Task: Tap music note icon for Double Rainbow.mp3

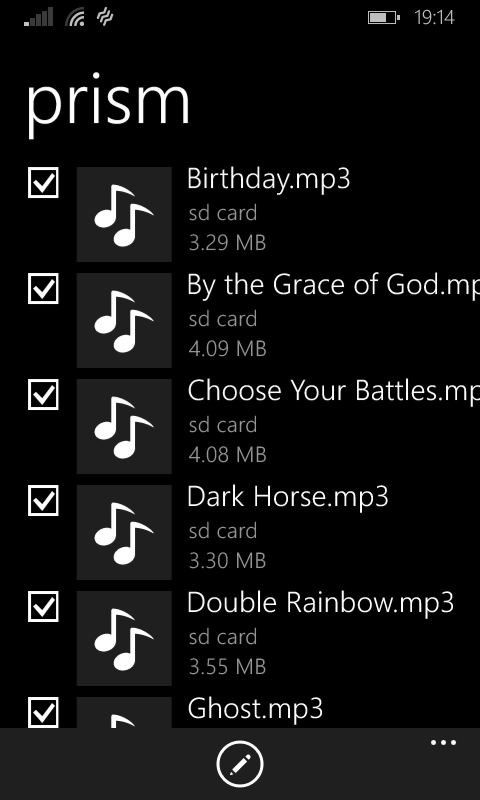Action: pyautogui.click(x=124, y=639)
